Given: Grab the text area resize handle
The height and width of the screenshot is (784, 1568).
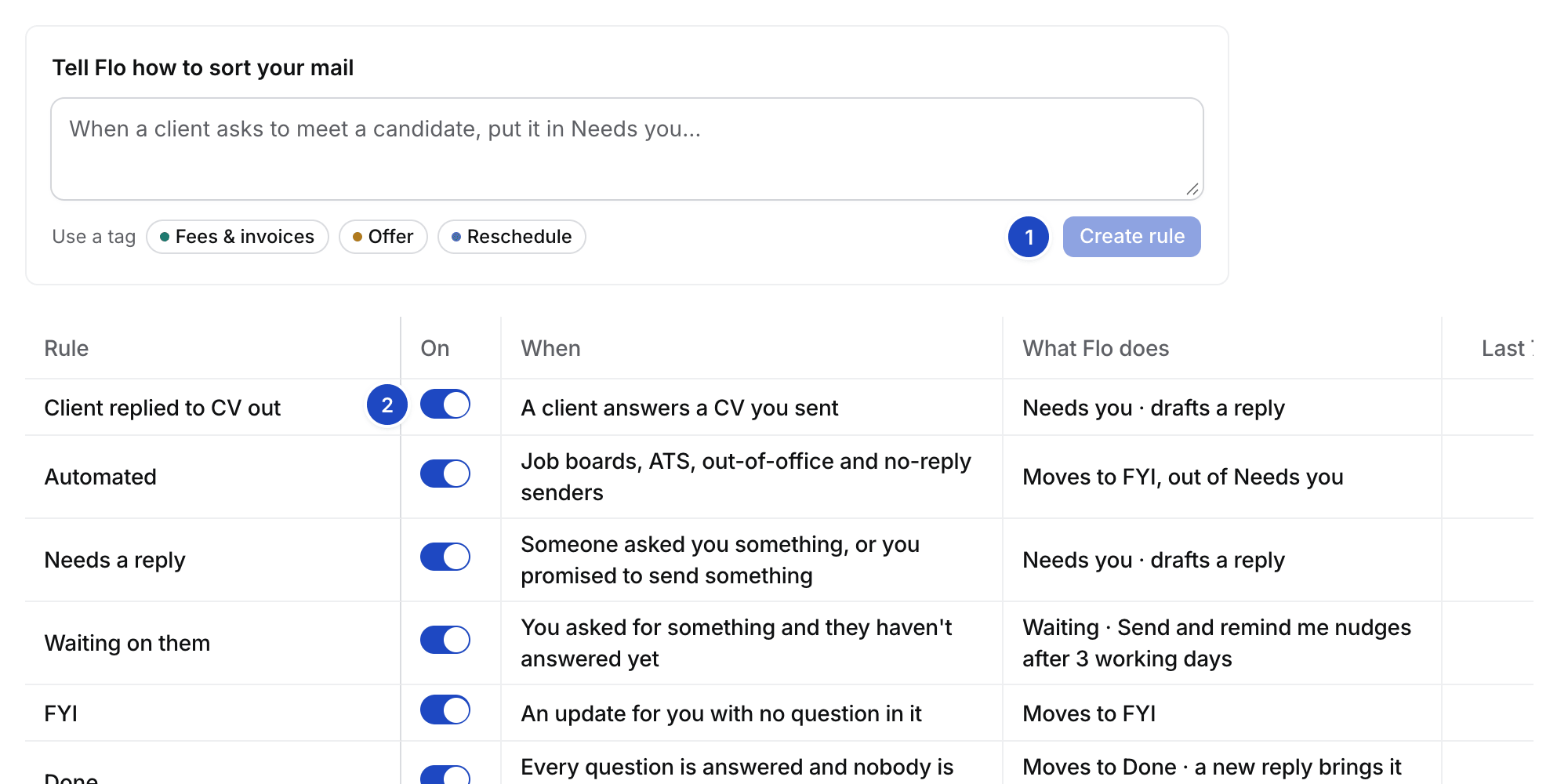Looking at the screenshot, I should tap(1192, 189).
